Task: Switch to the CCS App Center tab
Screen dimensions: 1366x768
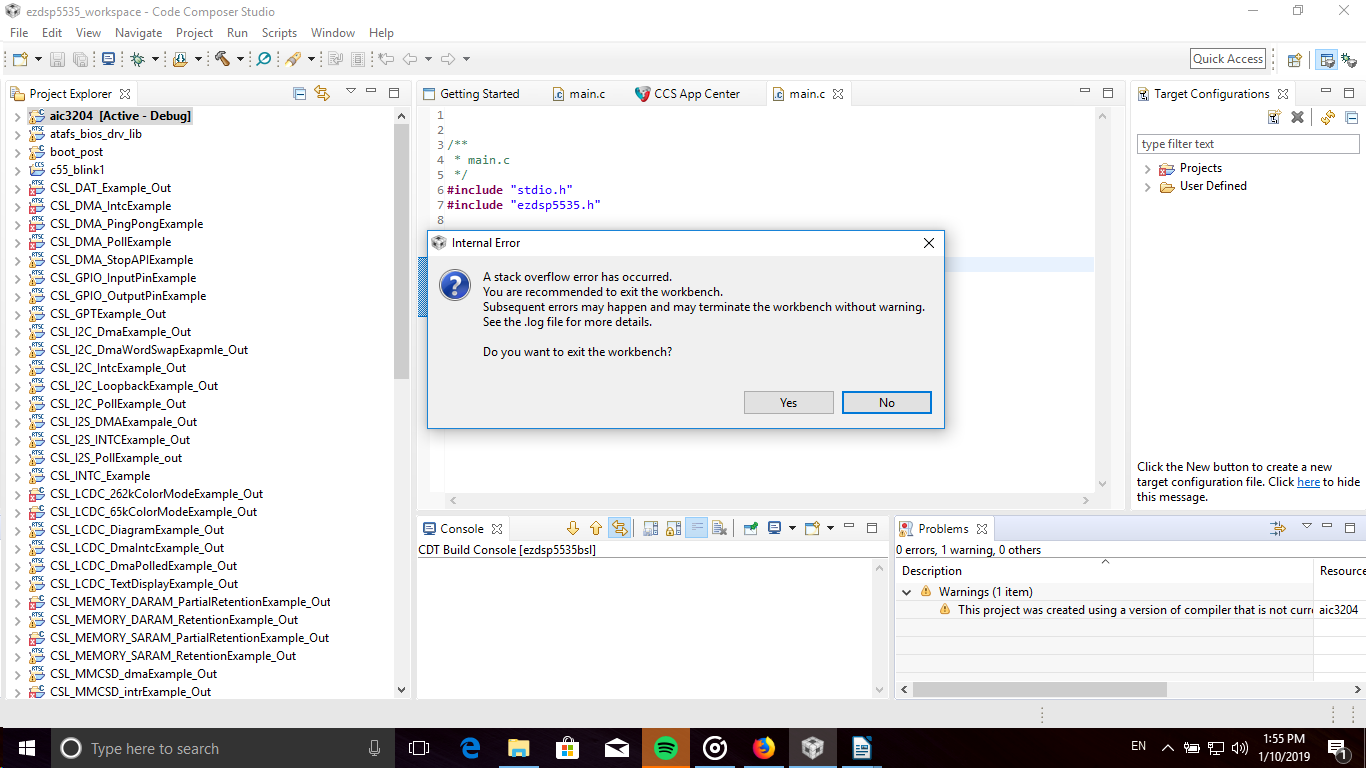Action: click(x=688, y=94)
